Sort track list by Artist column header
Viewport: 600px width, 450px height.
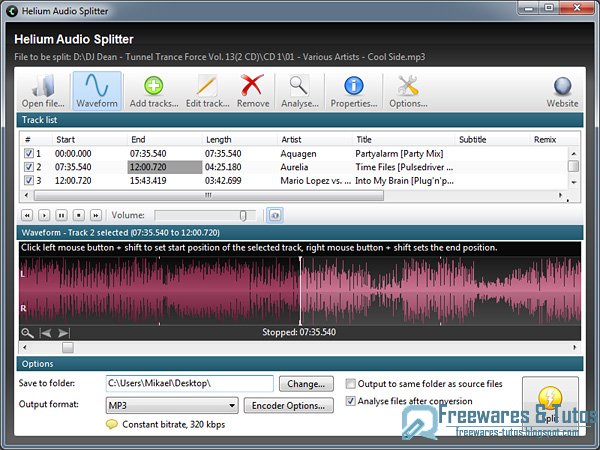click(314, 140)
